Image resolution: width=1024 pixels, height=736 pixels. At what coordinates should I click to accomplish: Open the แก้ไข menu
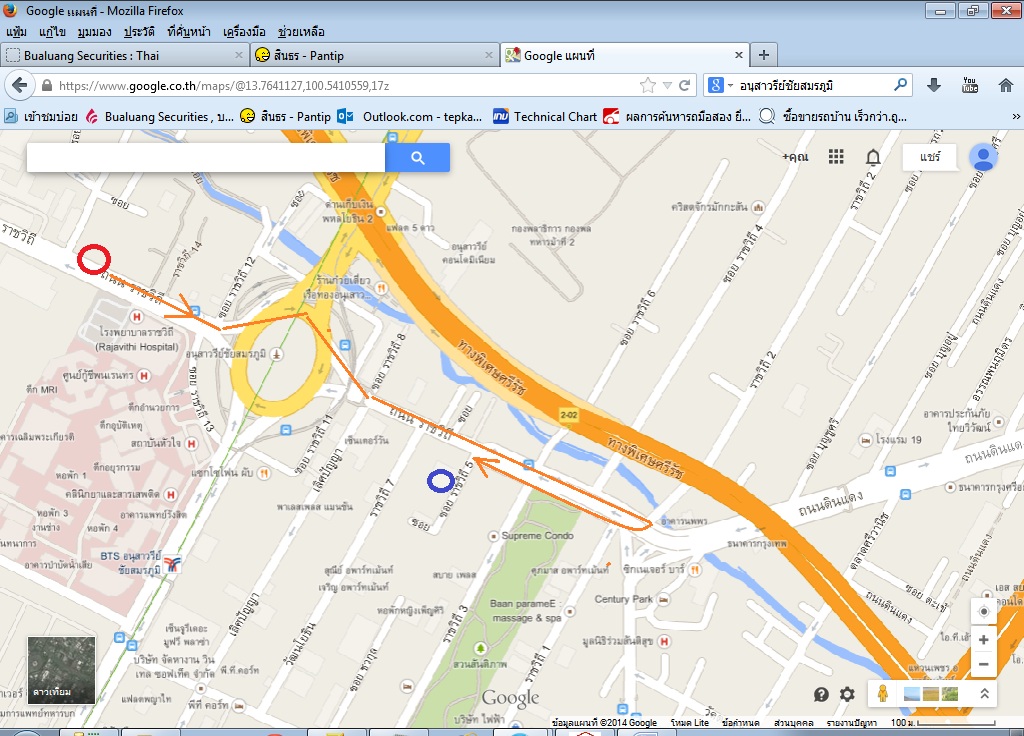click(x=52, y=31)
